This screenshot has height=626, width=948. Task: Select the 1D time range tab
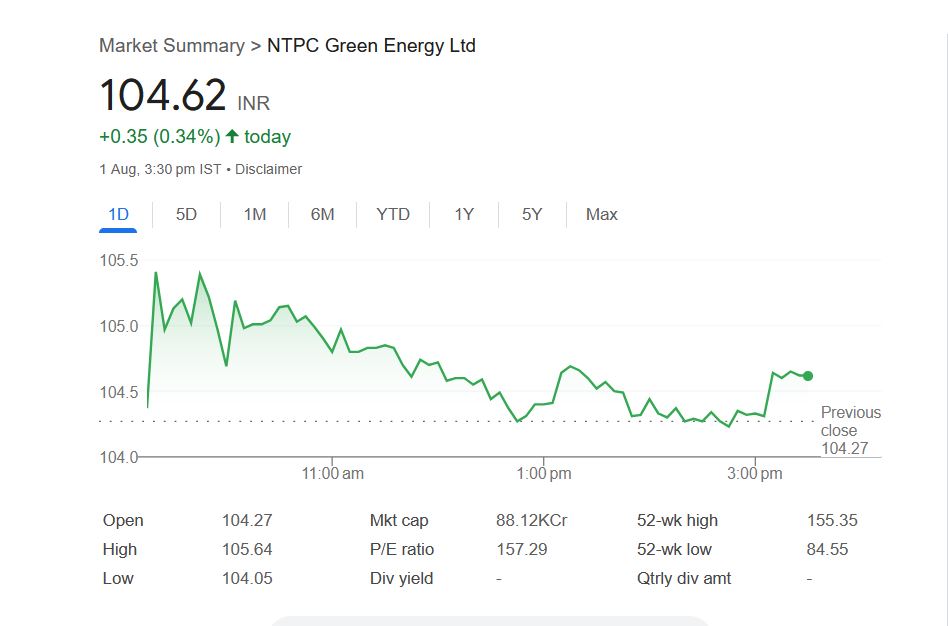click(118, 214)
